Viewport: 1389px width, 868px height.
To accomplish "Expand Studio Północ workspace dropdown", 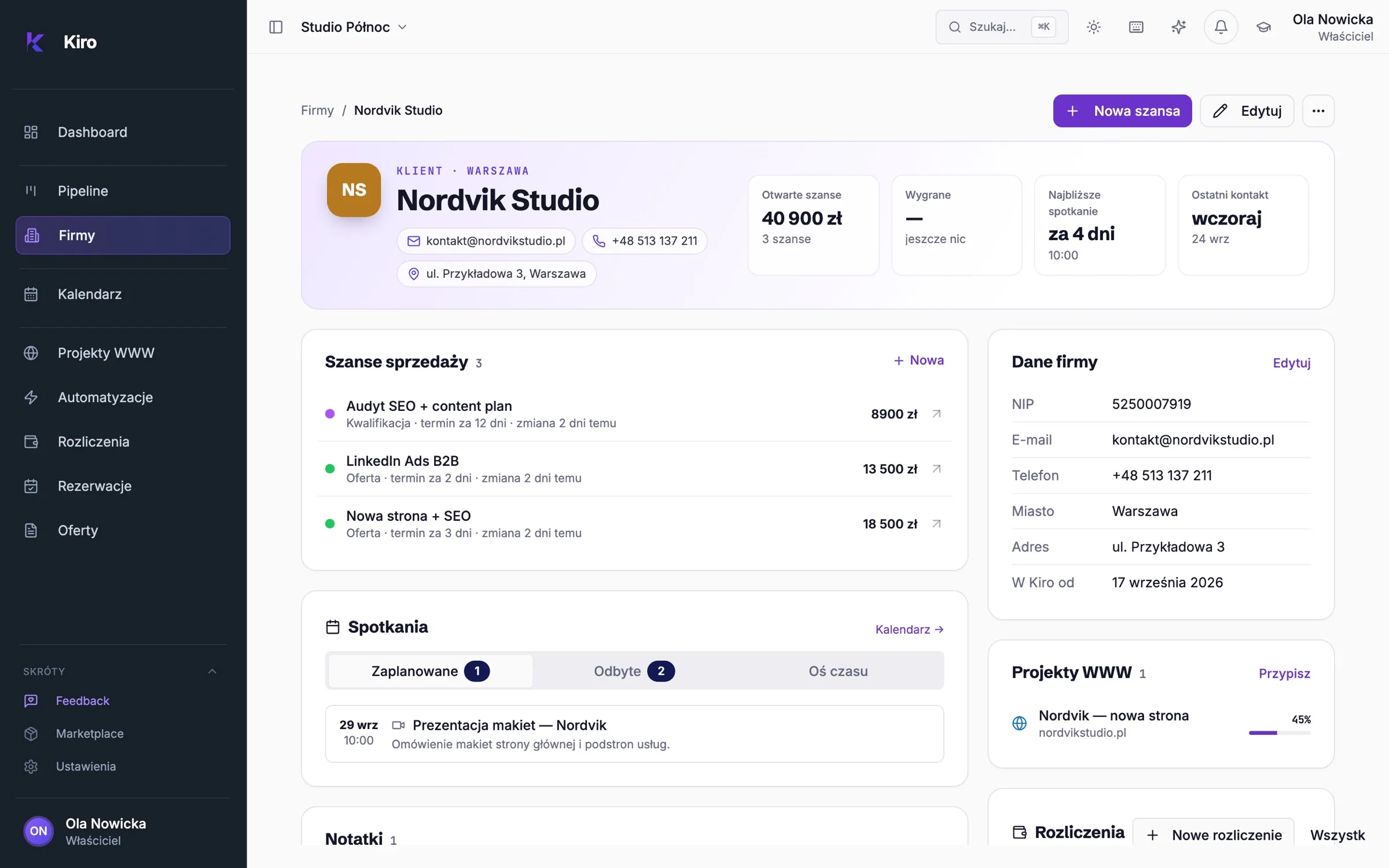I will [x=354, y=27].
